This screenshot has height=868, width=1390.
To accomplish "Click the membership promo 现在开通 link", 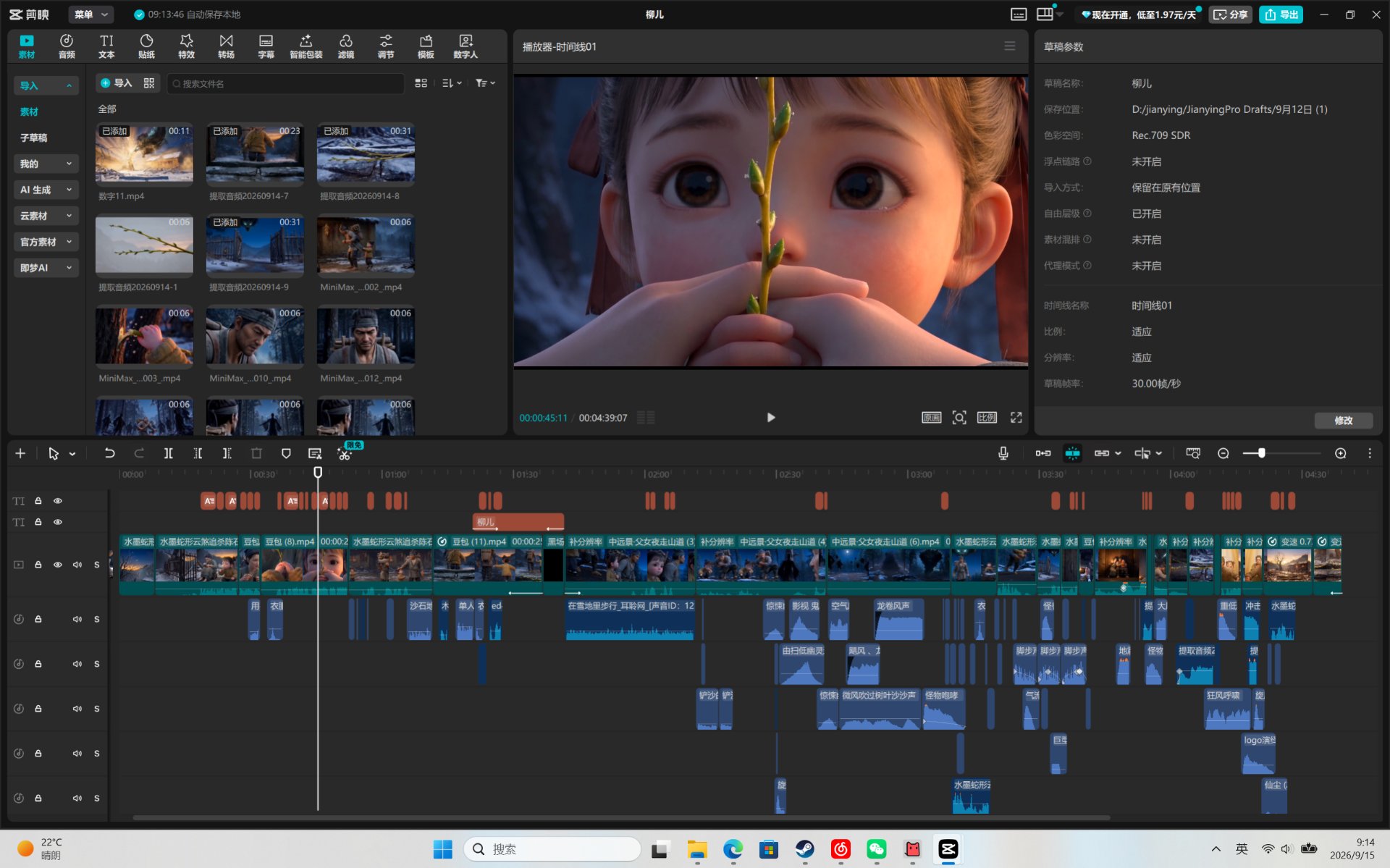I will 1139,14.
